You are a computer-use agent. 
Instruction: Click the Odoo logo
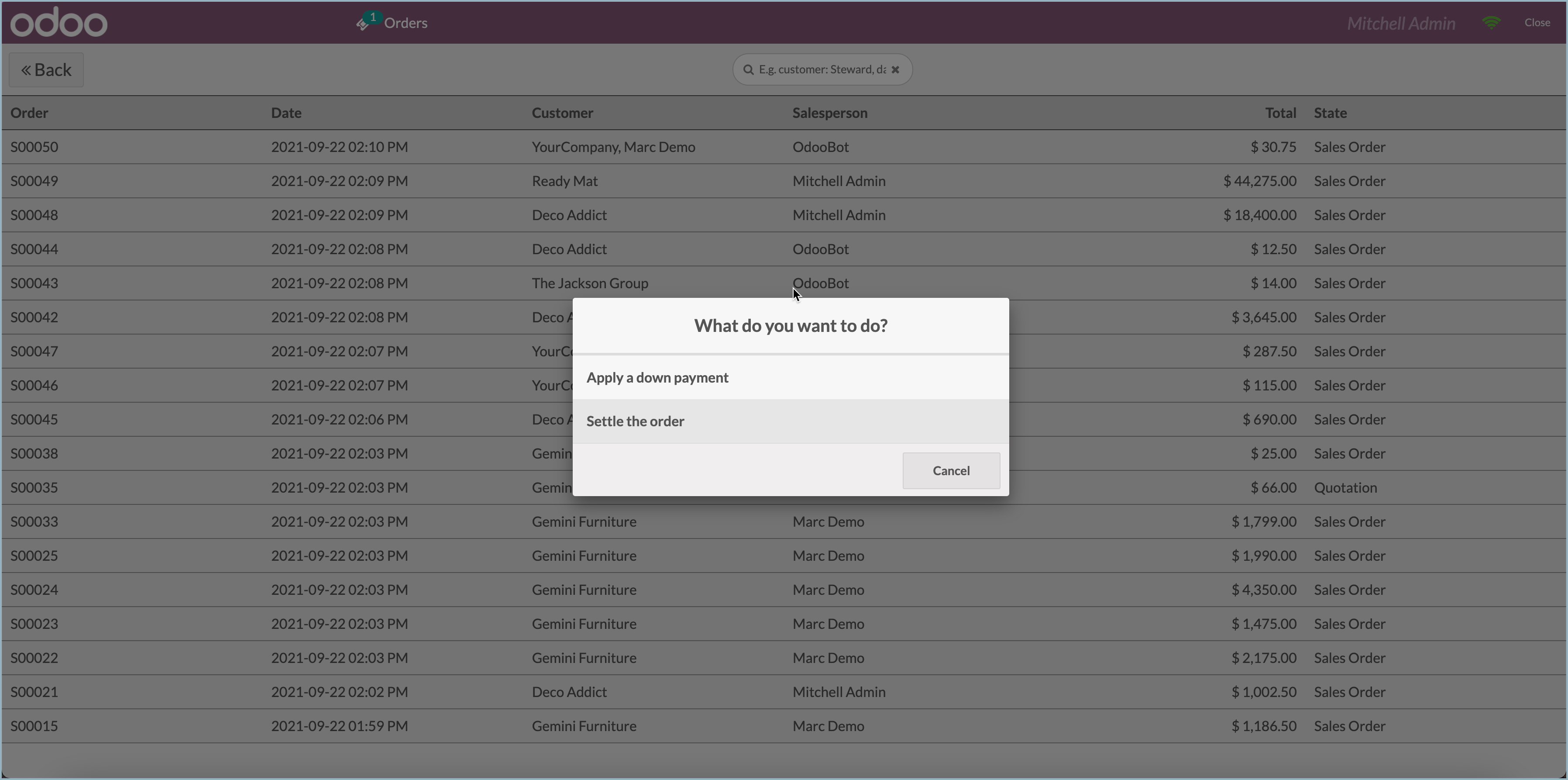[x=59, y=23]
